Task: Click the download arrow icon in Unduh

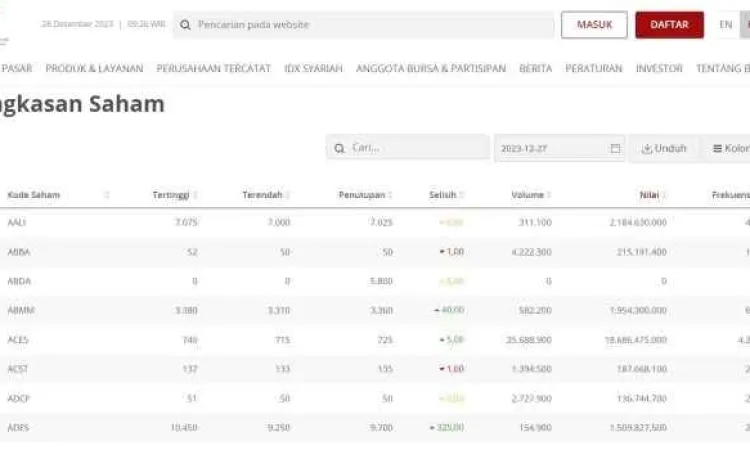Action: tap(647, 149)
